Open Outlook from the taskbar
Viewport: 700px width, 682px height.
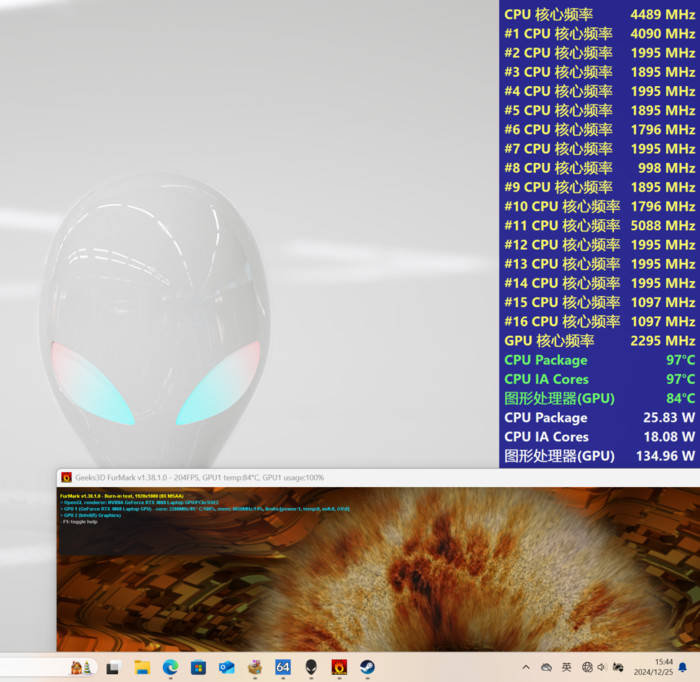click(x=227, y=667)
